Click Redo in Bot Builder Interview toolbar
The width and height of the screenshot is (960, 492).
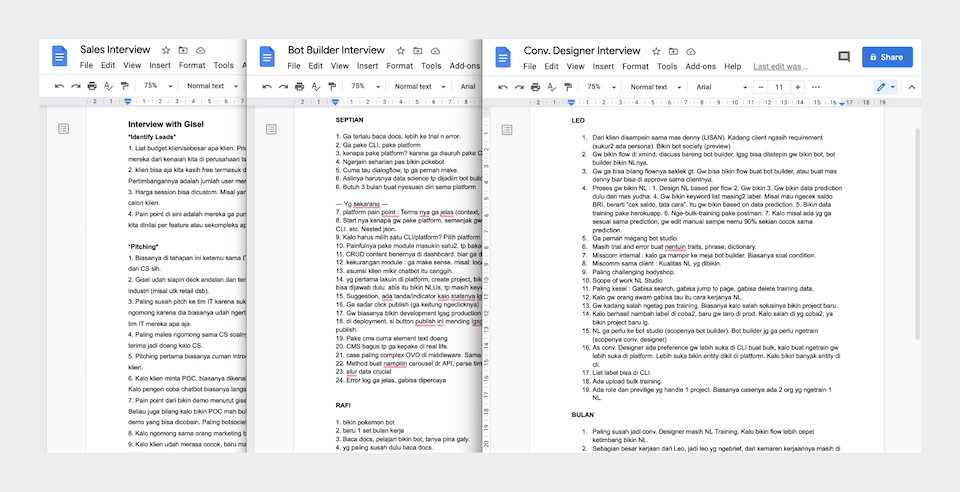click(283, 86)
